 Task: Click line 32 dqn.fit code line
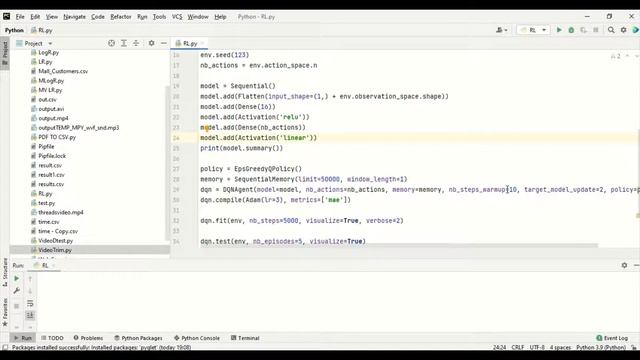click(x=302, y=220)
